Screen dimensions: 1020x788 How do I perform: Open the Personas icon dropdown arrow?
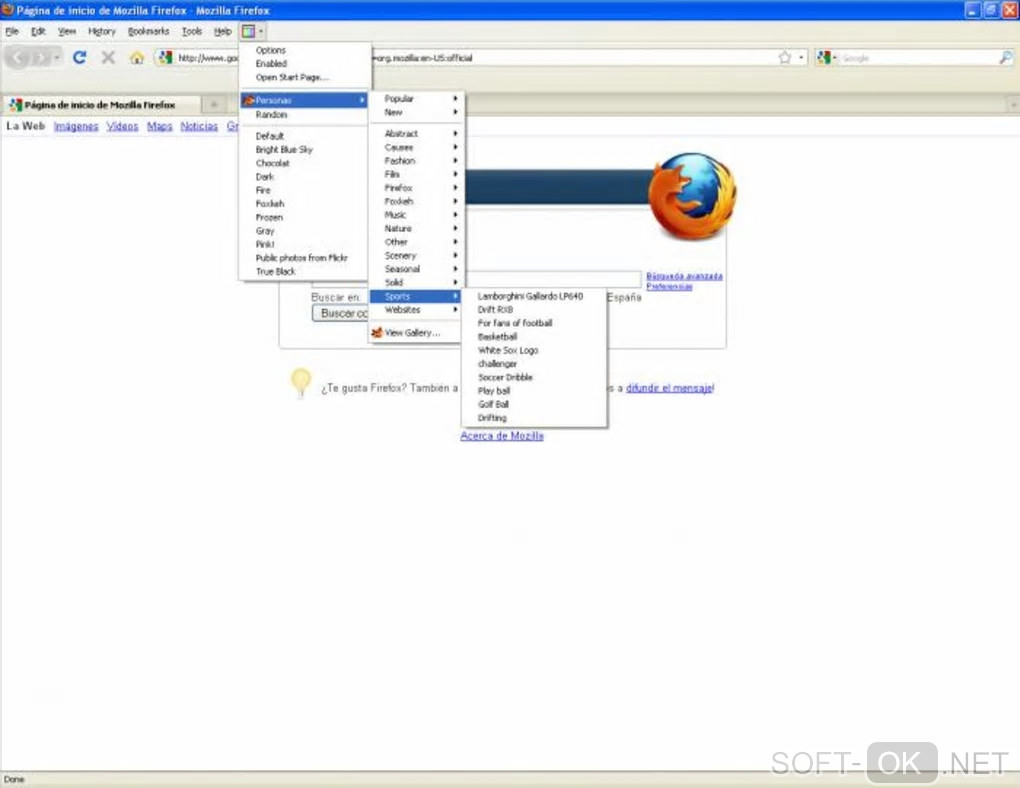(261, 31)
